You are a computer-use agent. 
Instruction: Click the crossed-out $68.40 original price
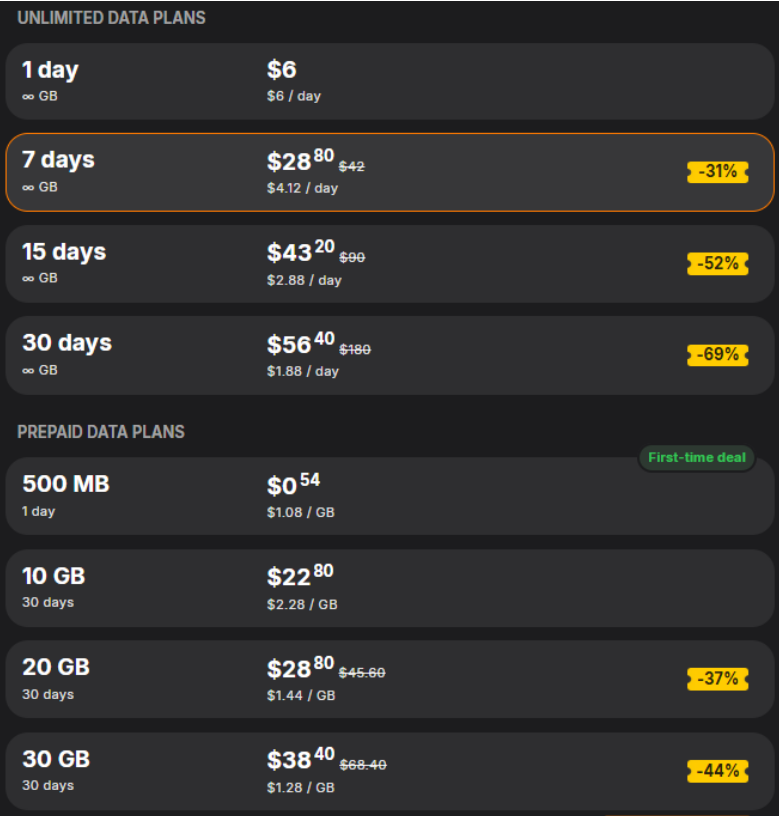click(363, 765)
